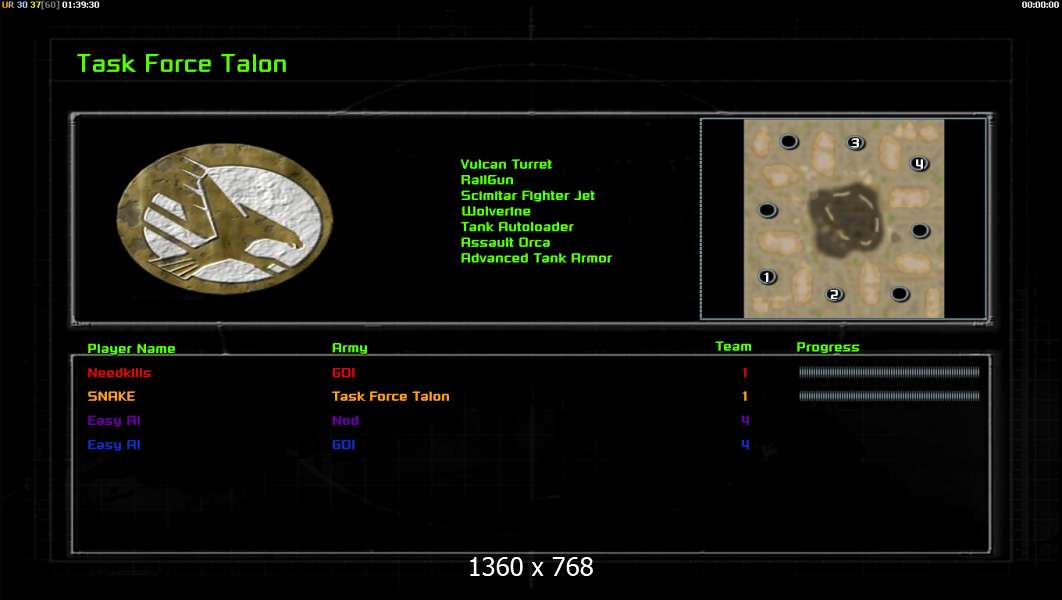Click the Task Force Talon title heading

click(x=182, y=64)
